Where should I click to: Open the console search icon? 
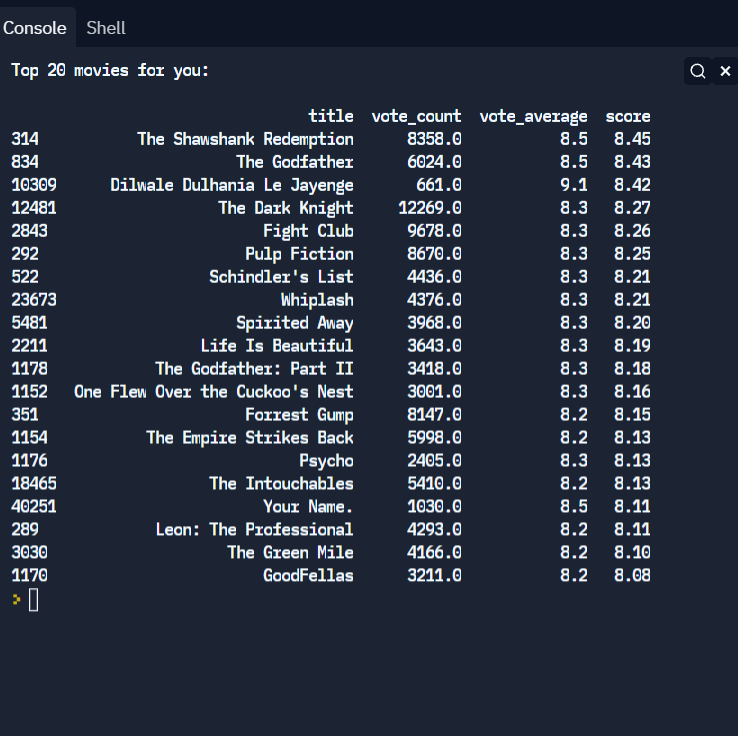coord(698,71)
